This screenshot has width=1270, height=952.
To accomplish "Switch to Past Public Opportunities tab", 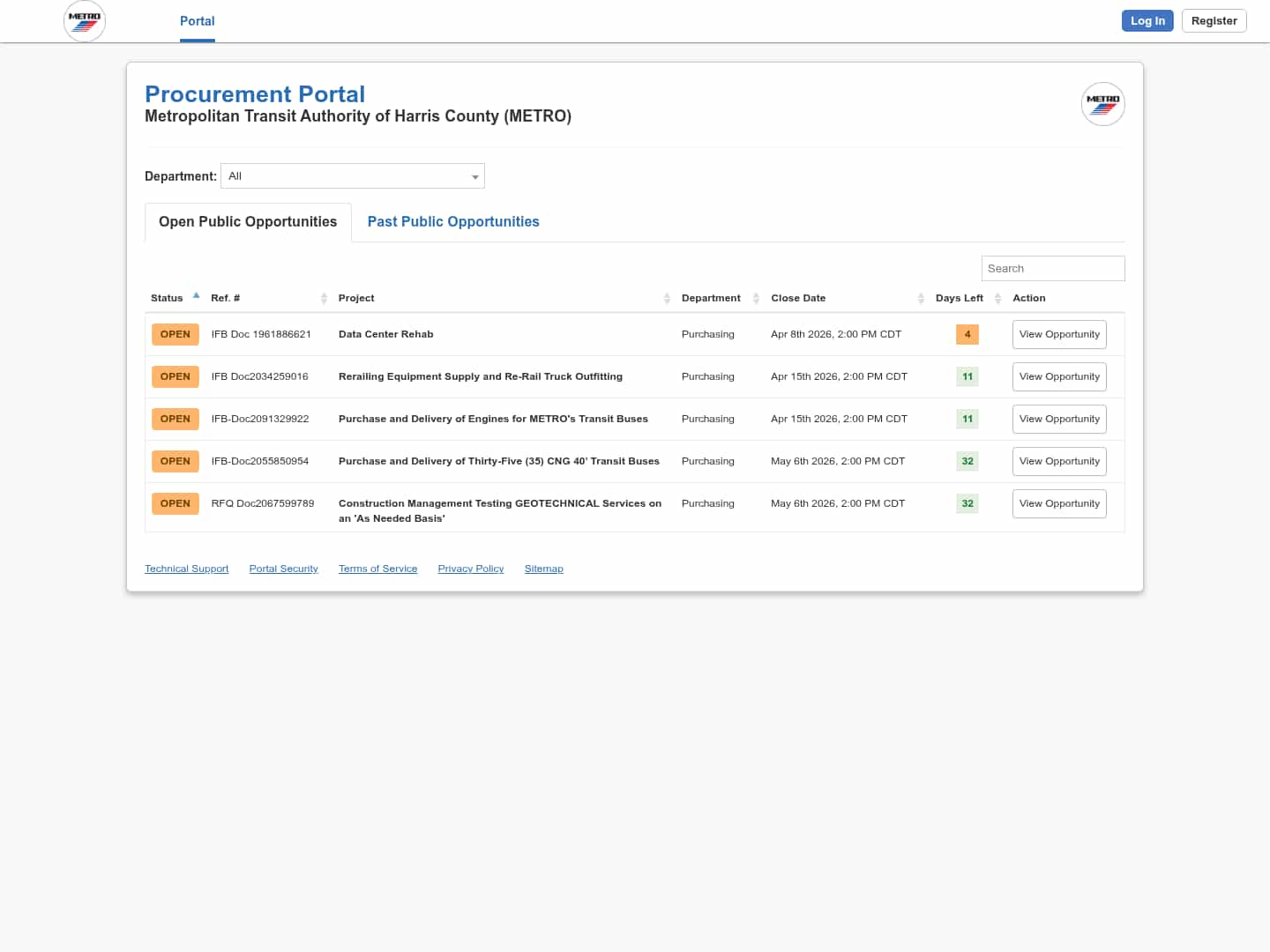I will [x=453, y=222].
